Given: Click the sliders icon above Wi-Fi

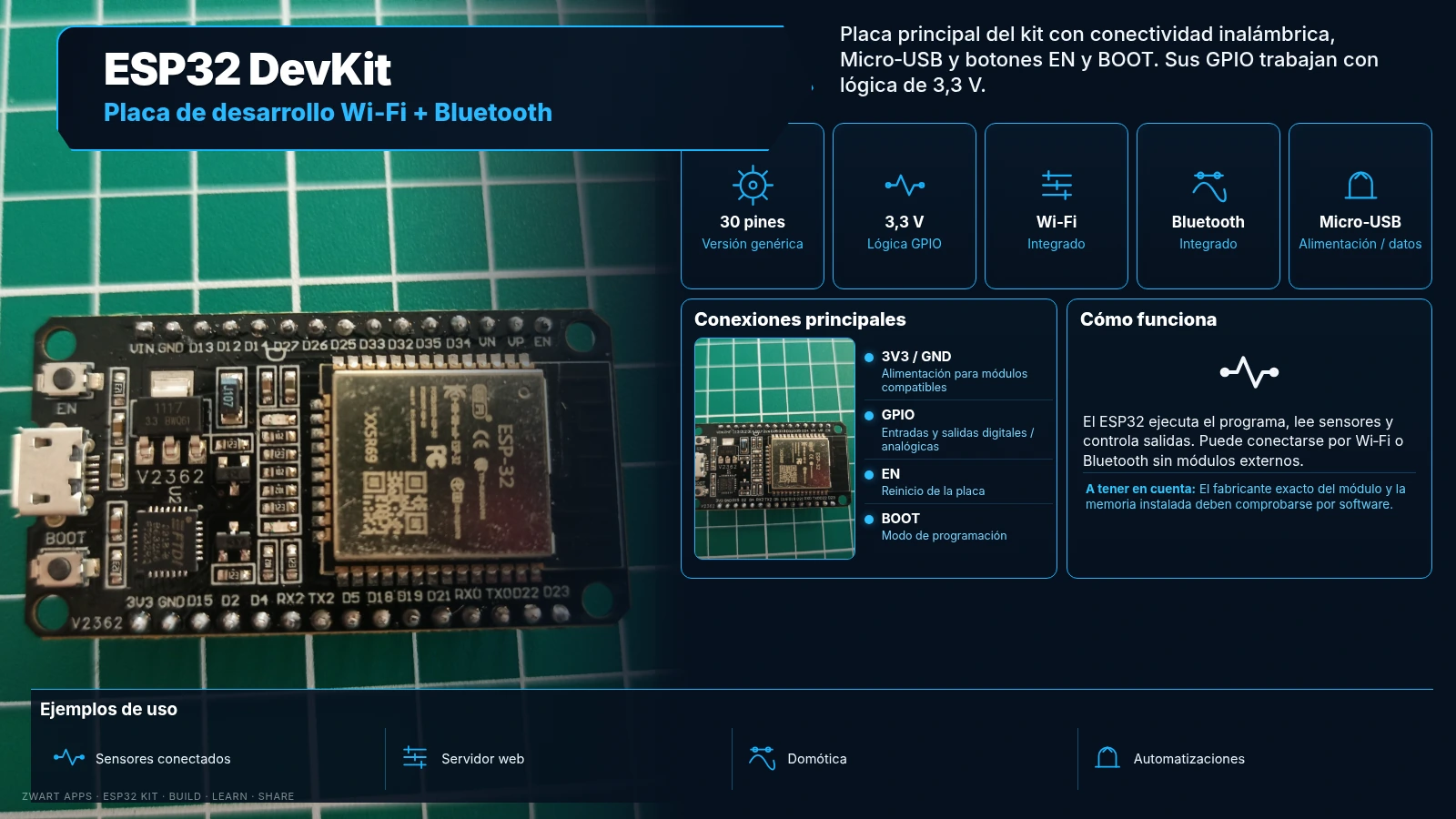Looking at the screenshot, I should [1057, 185].
